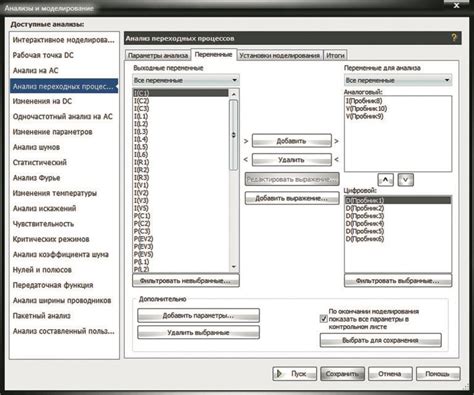This screenshot has height=395, width=474.
Task: Select Передаточная функция analysis
Action: point(64,285)
